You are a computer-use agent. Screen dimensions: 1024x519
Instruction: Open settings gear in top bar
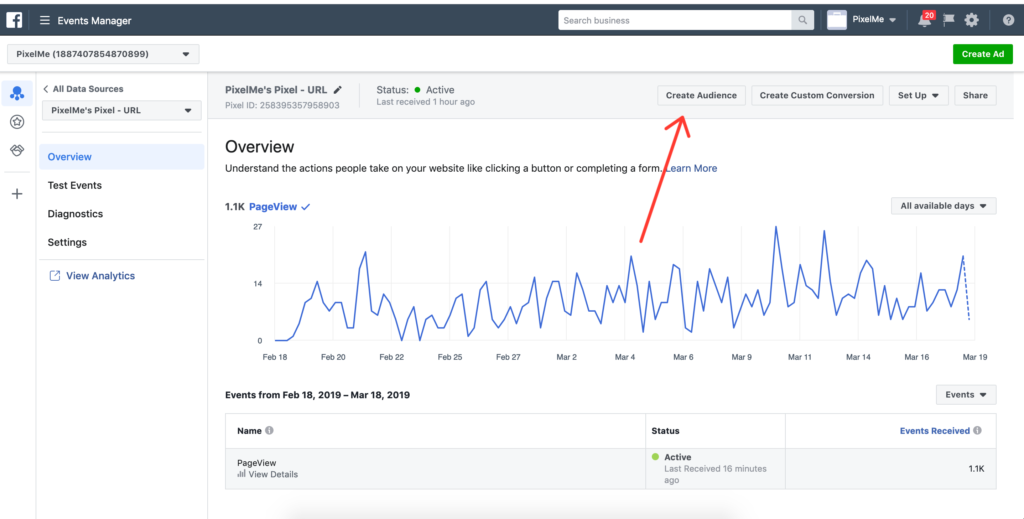tap(972, 20)
